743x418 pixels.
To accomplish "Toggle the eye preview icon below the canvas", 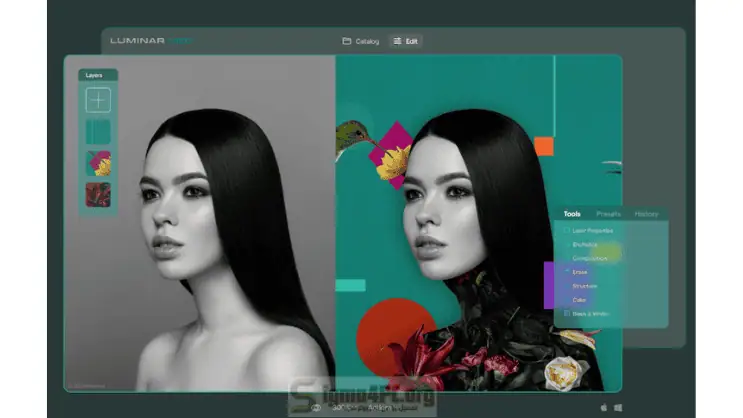I will (x=316, y=408).
